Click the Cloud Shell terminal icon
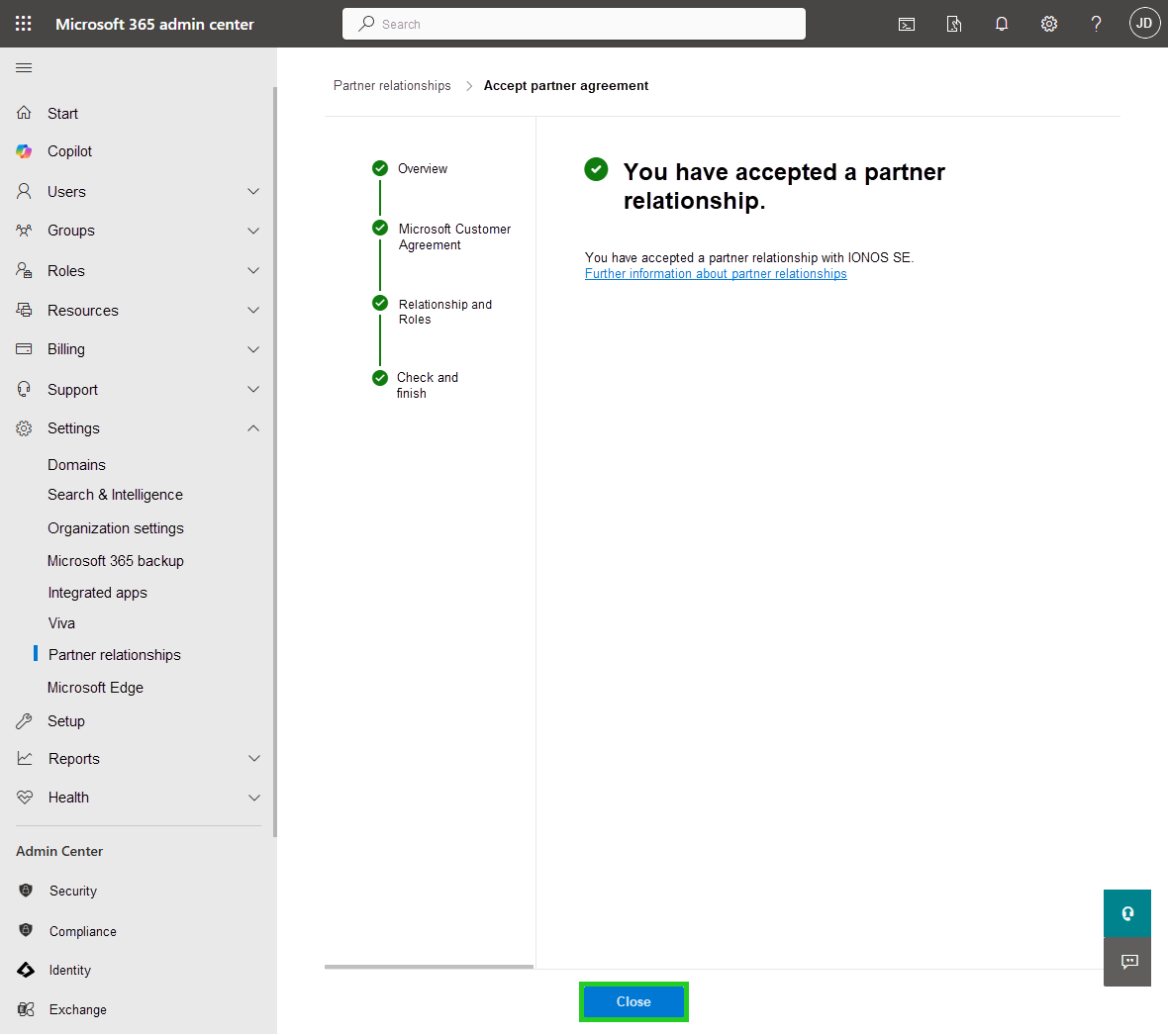1168x1036 pixels. 907,23
